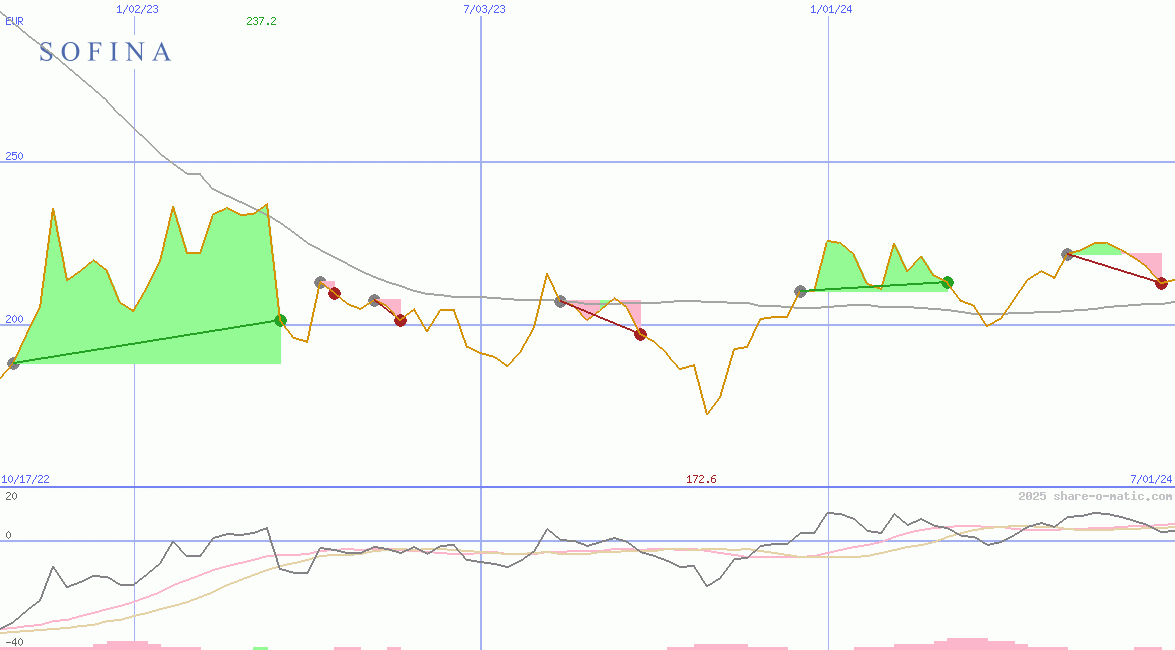Click gray entry marker after the 7/03/23 line
Screen dimensions: 1175x650
(560, 301)
